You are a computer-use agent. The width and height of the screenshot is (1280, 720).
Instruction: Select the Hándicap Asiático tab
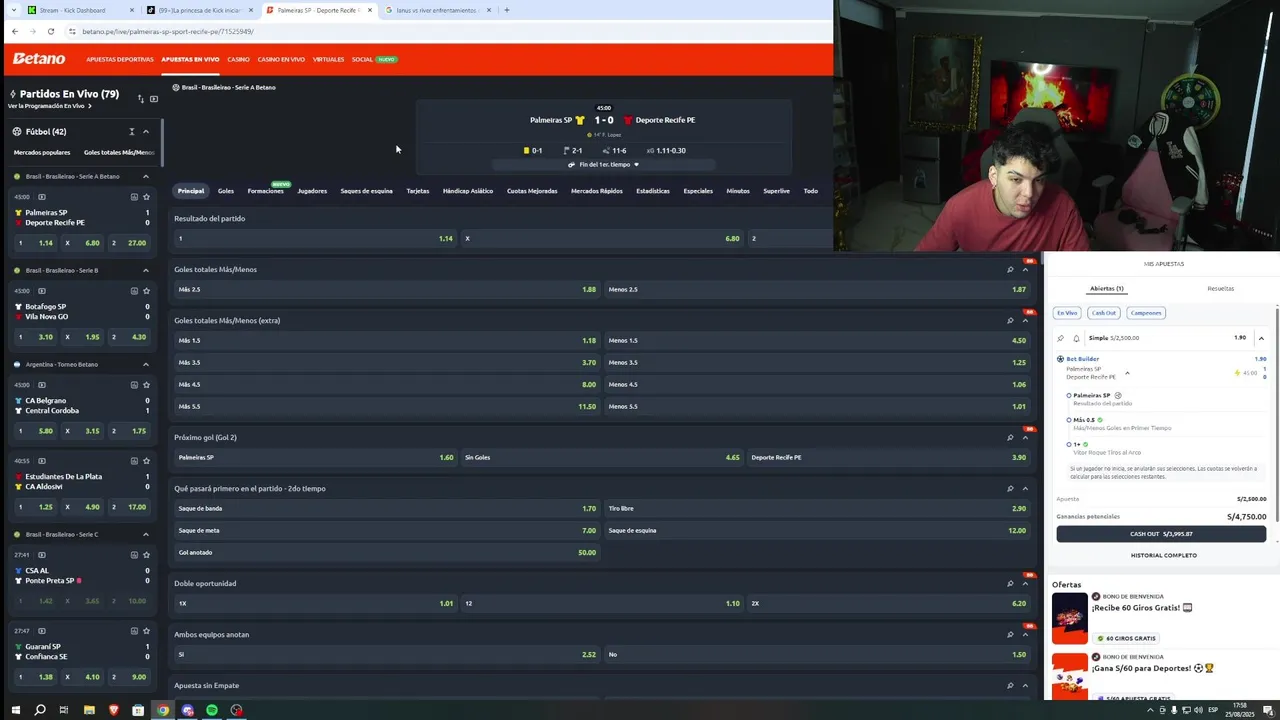468,191
